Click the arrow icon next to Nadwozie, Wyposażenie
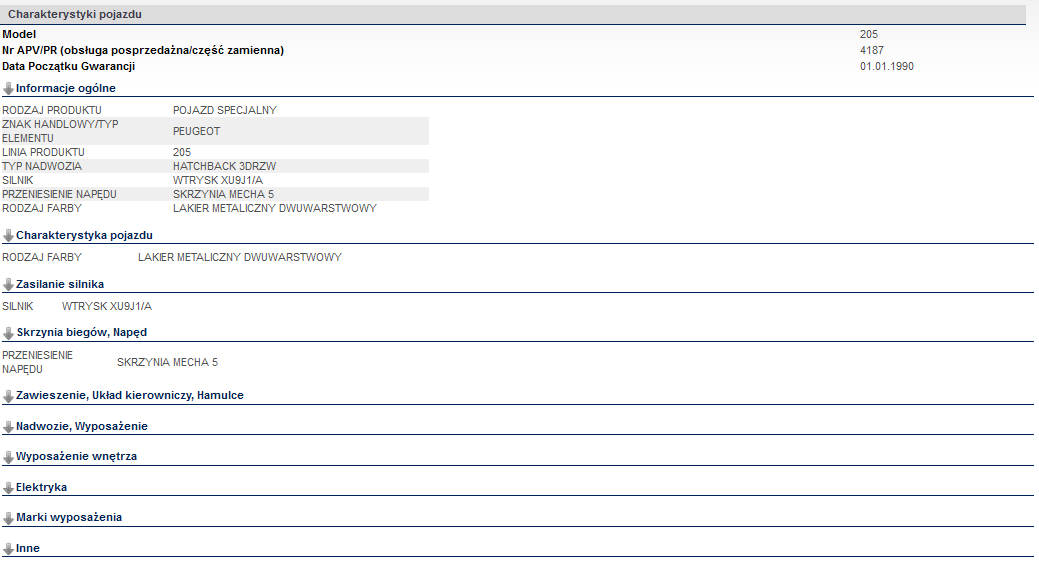Image resolution: width=1039 pixels, height=563 pixels. (x=8, y=427)
